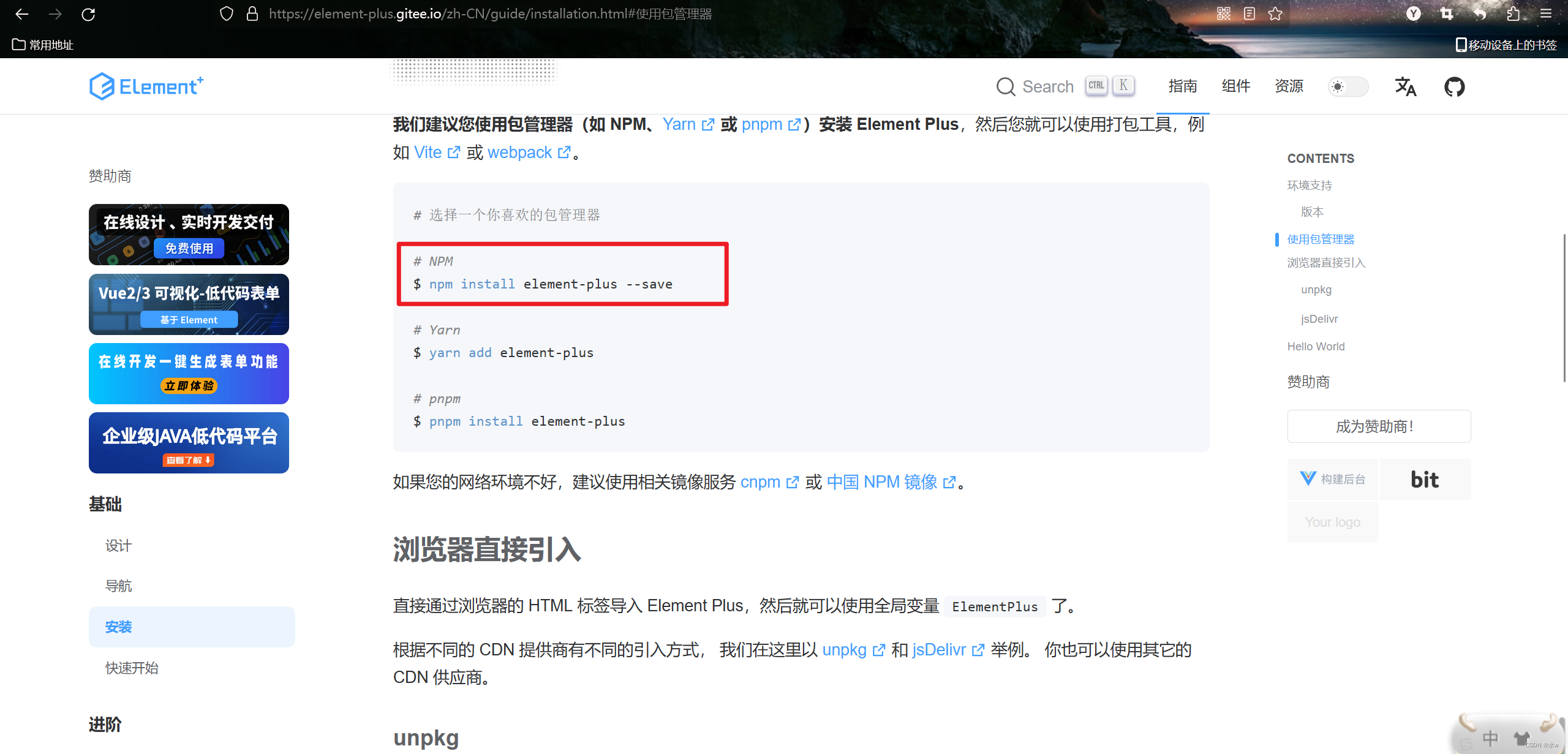1568x754 pixels.
Task: Click the ElementPlus inline code
Action: [995, 606]
